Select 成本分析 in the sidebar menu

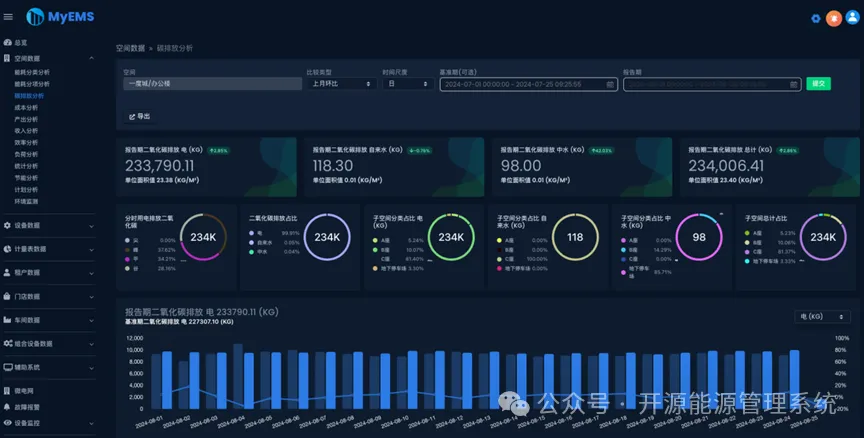[x=26, y=108]
